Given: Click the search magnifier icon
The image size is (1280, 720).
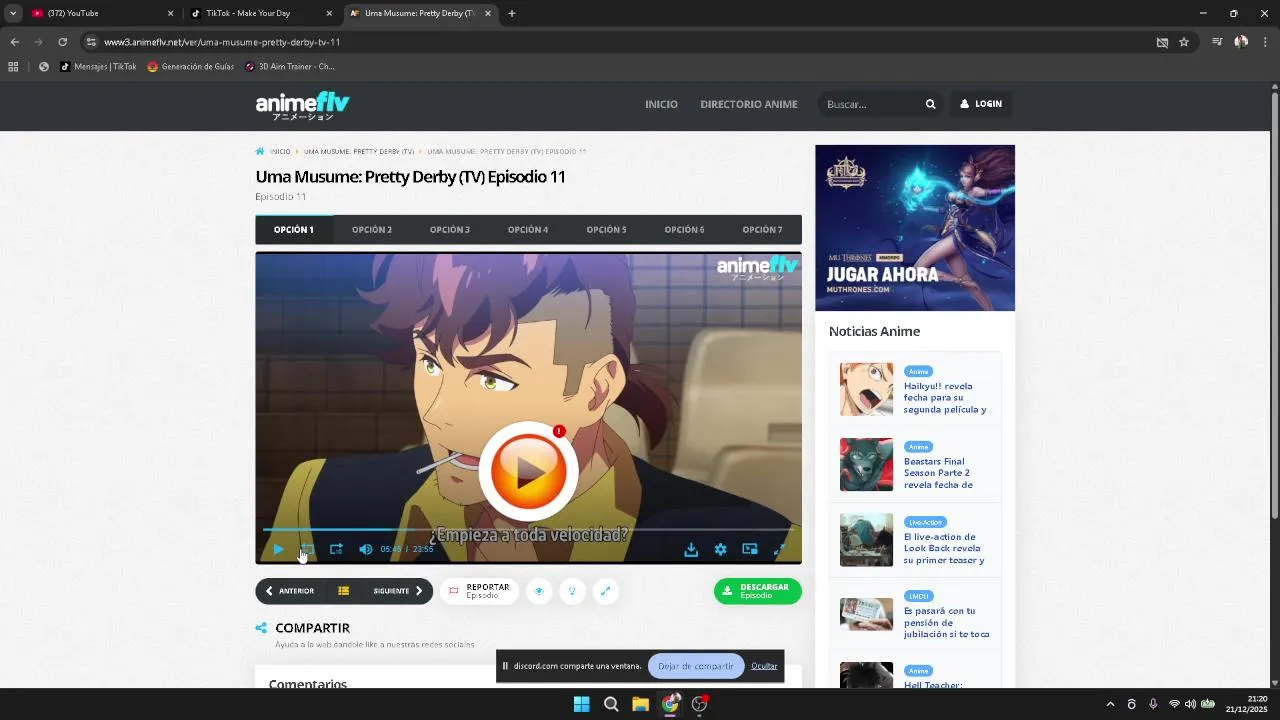Looking at the screenshot, I should (930, 104).
